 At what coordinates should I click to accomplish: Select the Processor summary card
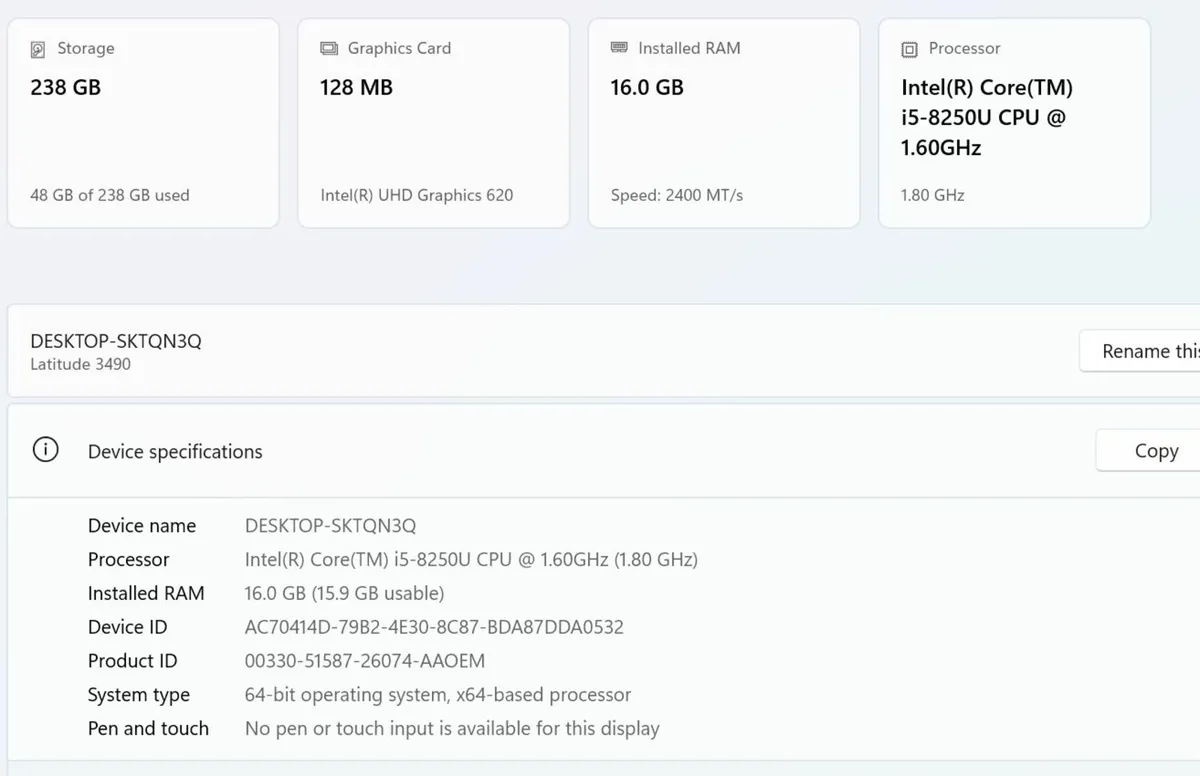tap(1014, 120)
